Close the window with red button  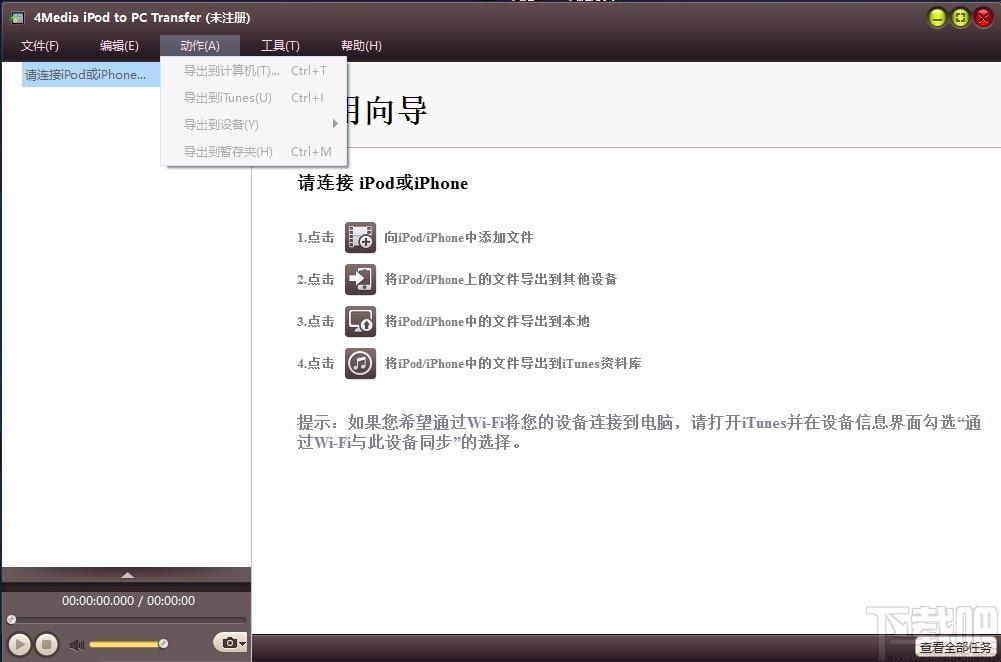coord(983,18)
